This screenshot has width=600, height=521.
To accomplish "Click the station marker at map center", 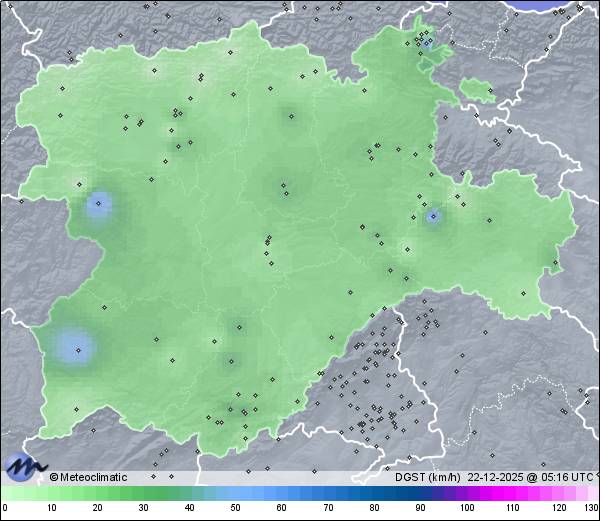I will [x=268, y=240].
